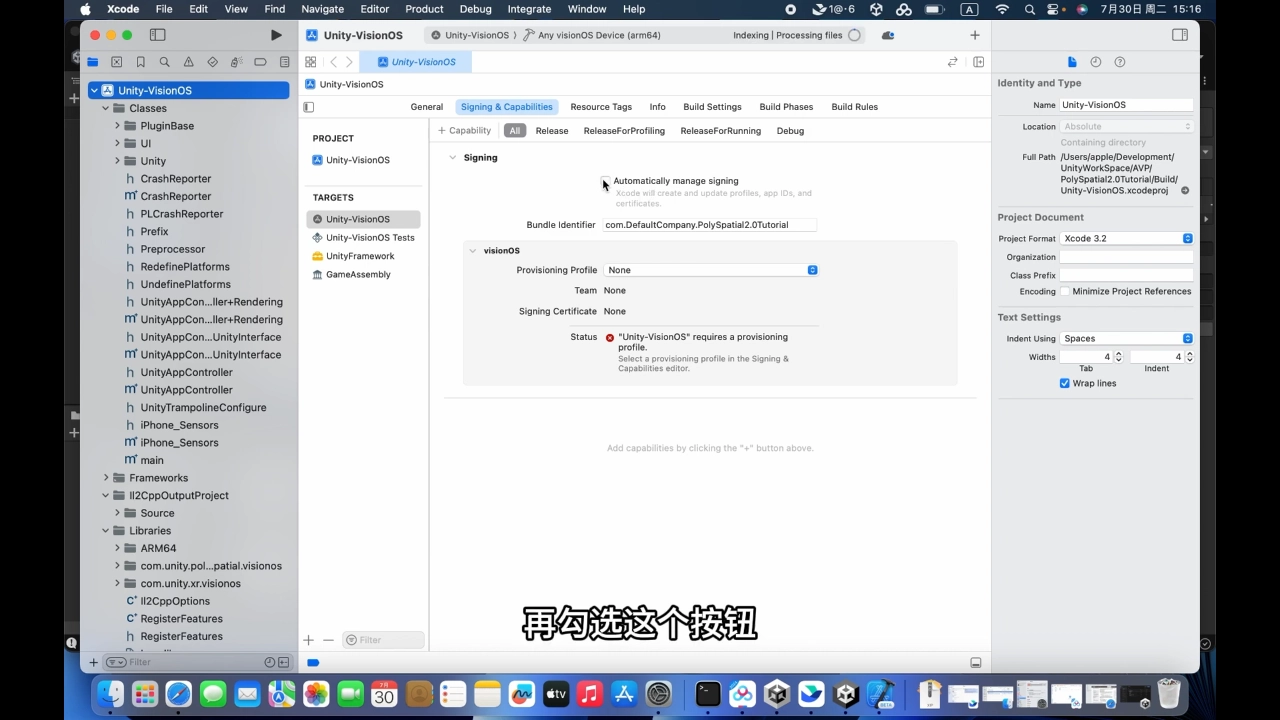
Task: Open the Provisioning Profile dropdown
Action: pos(711,270)
